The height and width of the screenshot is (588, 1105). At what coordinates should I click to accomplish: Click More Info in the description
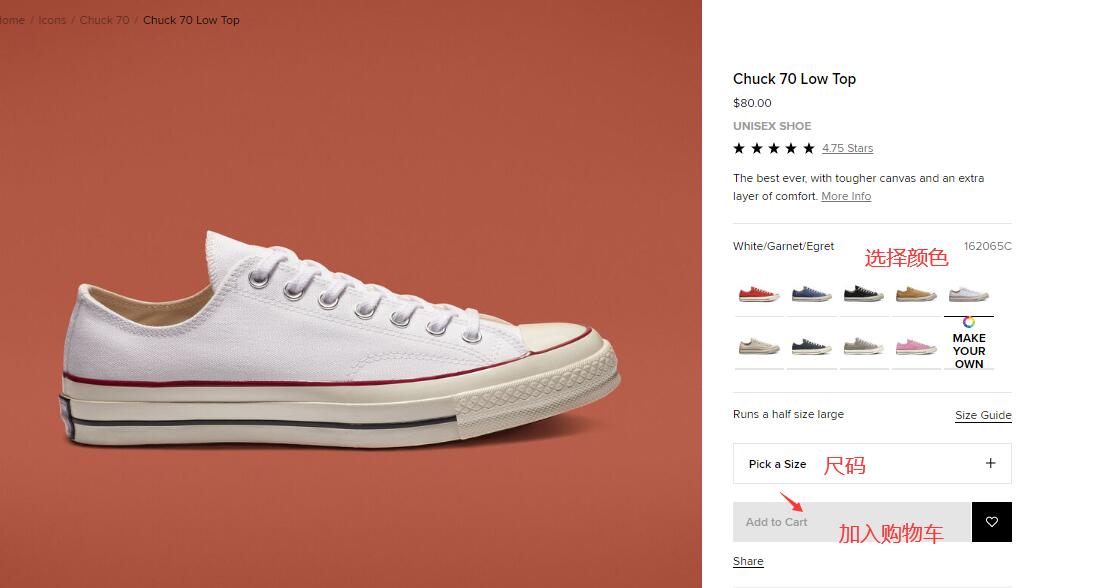(x=846, y=196)
